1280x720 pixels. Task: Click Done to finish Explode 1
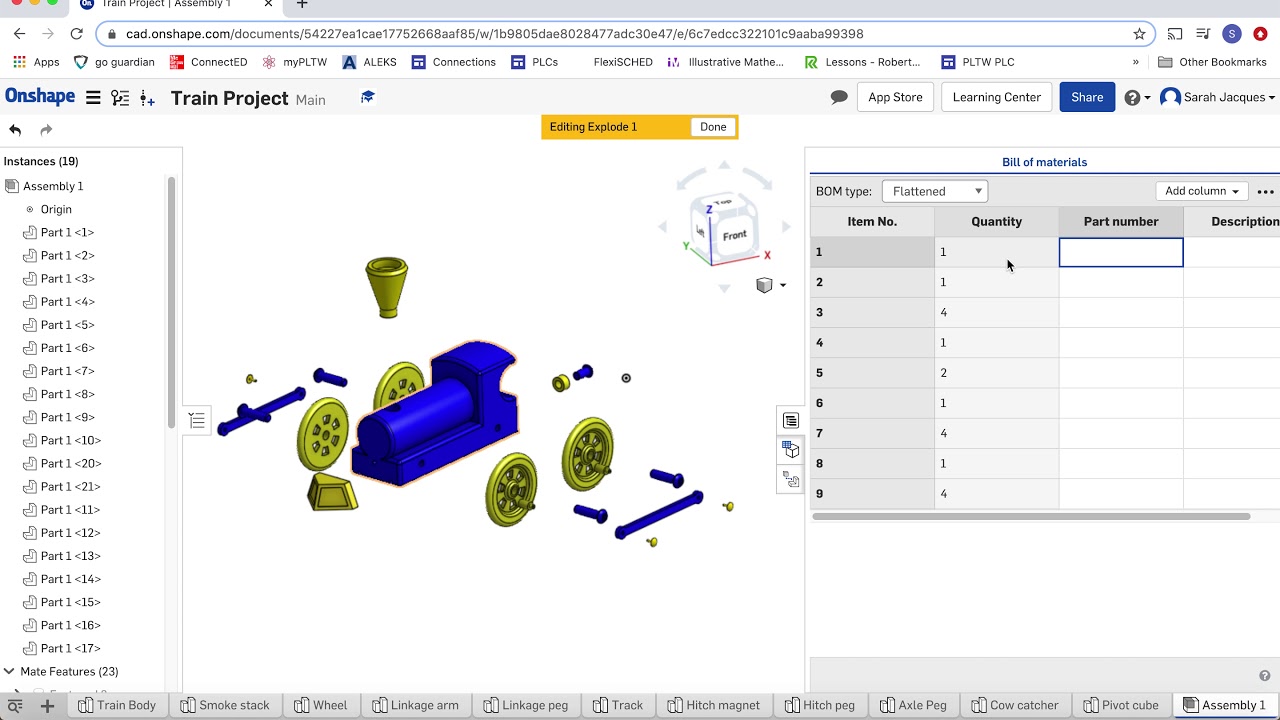pos(713,127)
